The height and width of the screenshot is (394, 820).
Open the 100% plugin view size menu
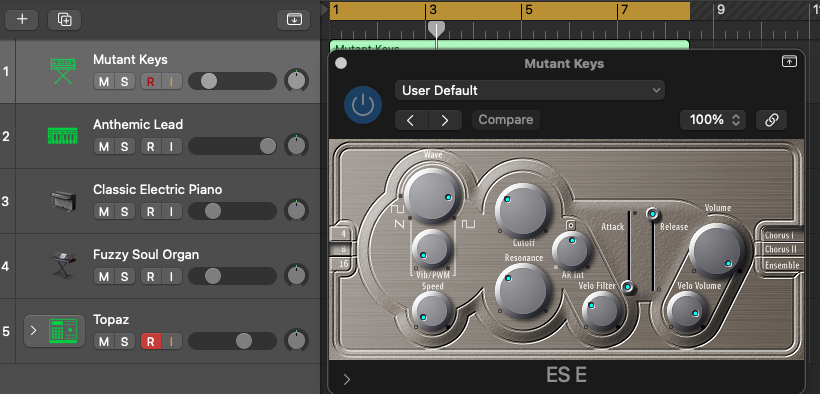(x=713, y=120)
